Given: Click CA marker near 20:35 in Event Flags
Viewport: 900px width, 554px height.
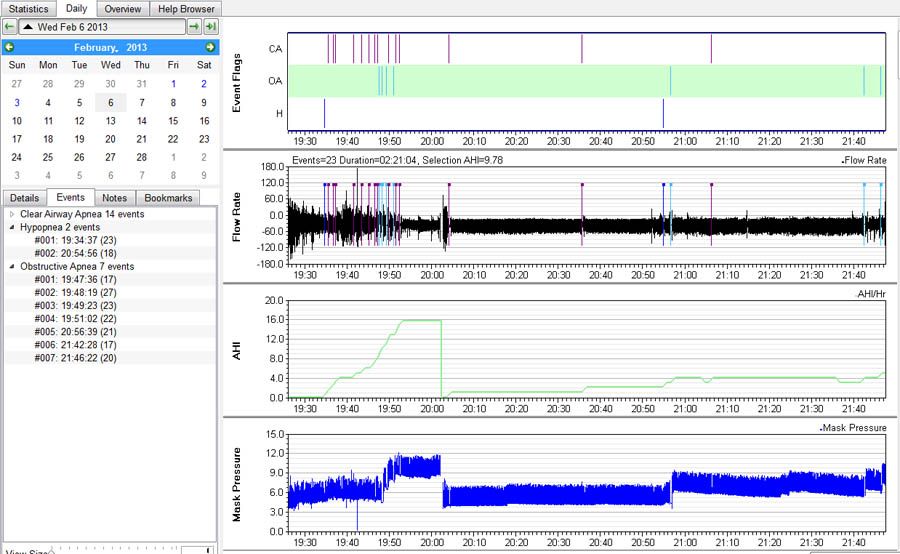Looking at the screenshot, I should [581, 49].
